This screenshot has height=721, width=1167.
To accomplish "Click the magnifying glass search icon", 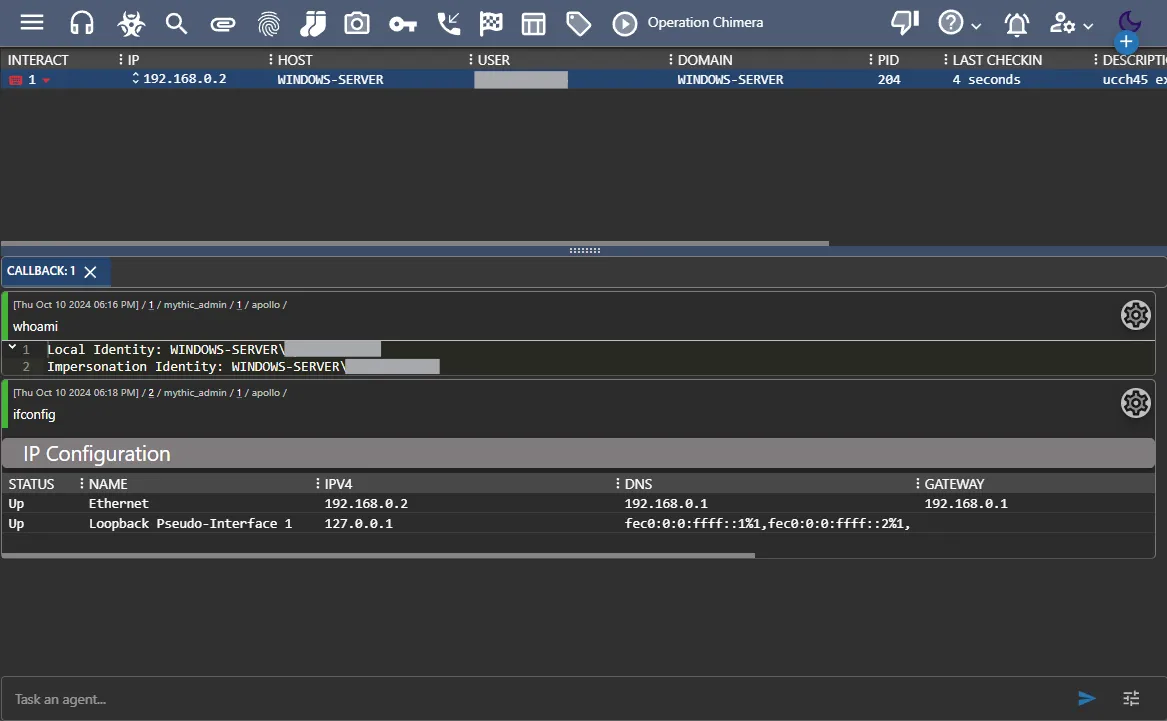I will click(177, 23).
